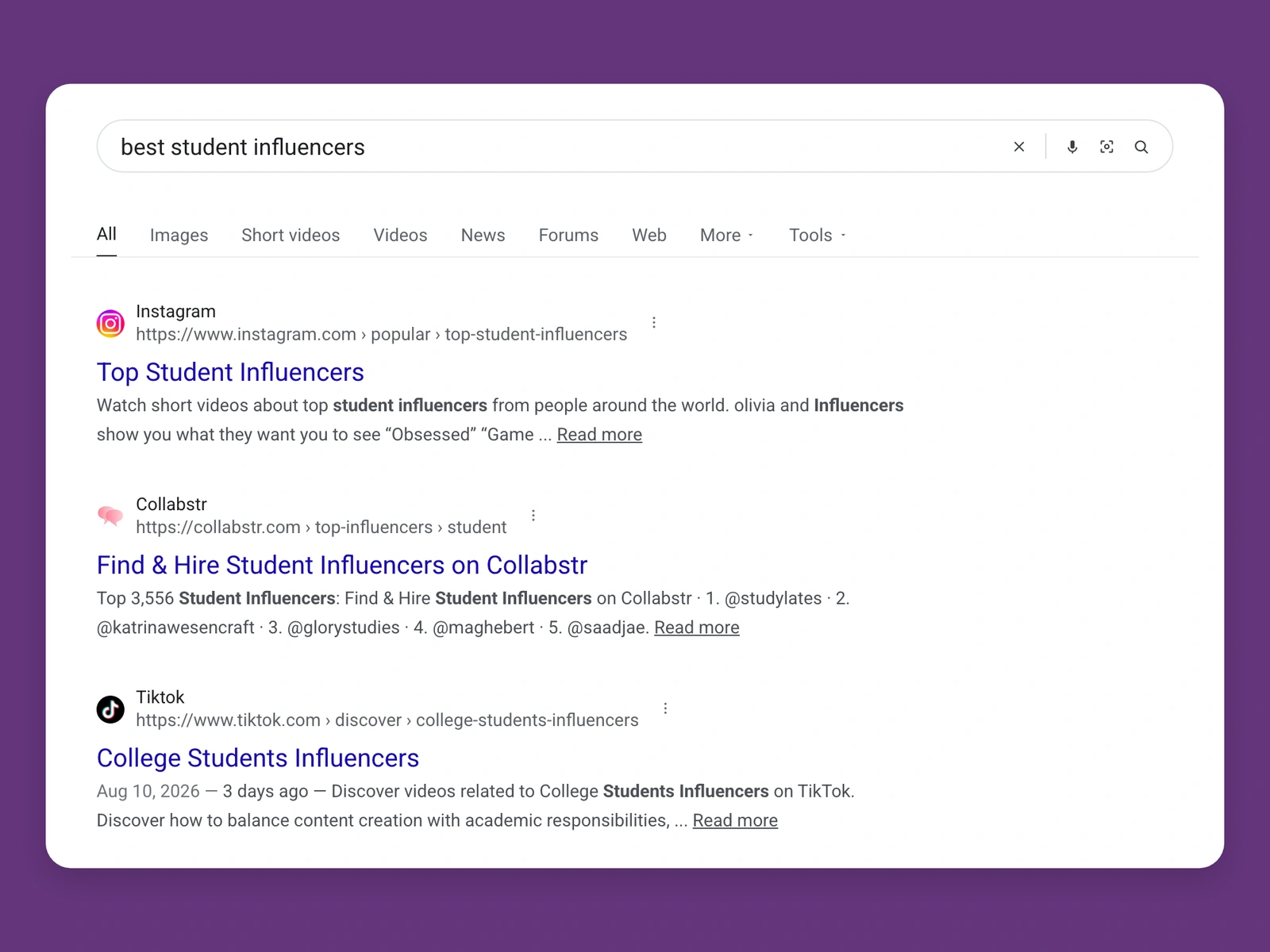Click Read more in Collabstr result snippet
The image size is (1270, 952).
click(697, 628)
